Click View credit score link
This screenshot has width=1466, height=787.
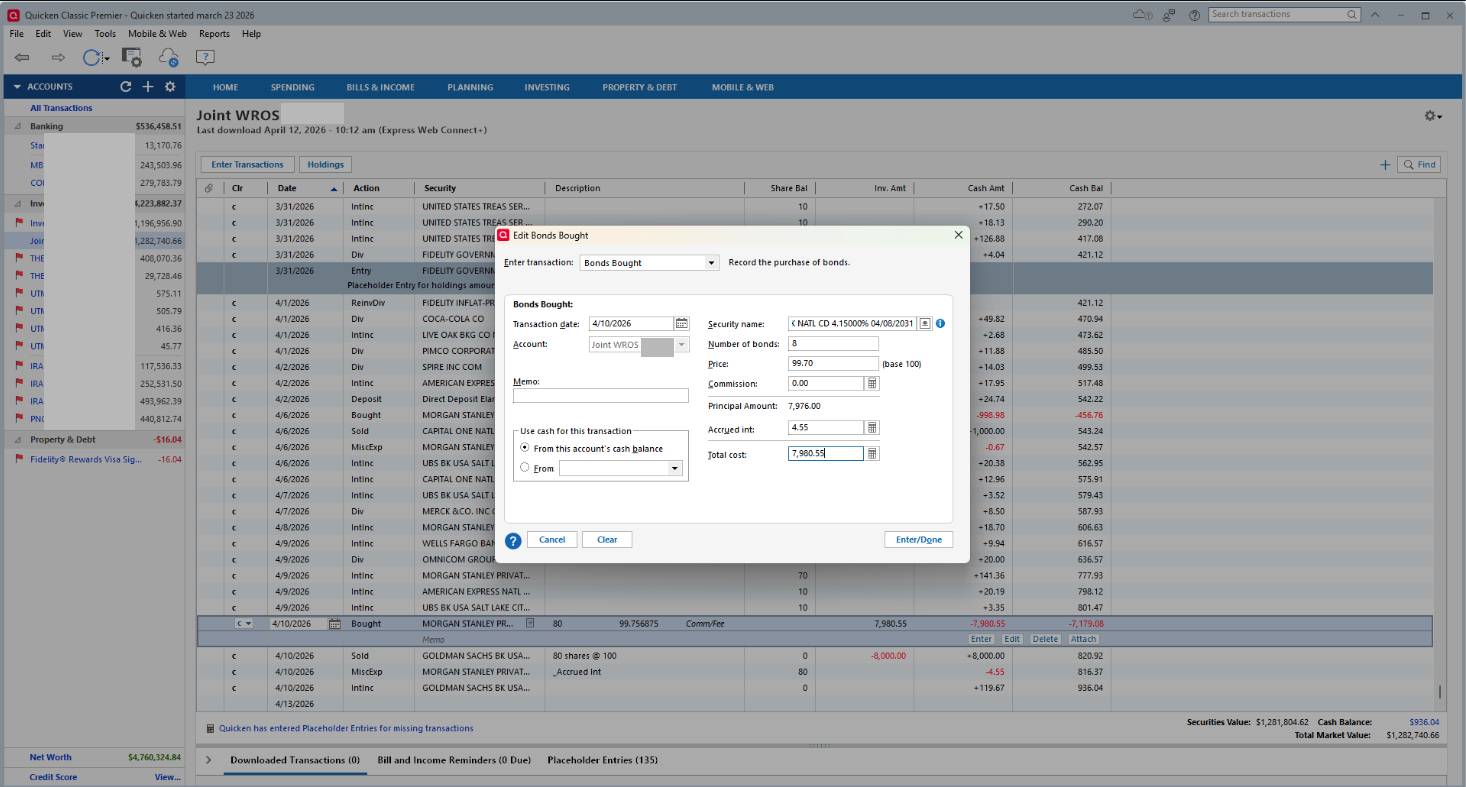click(167, 777)
